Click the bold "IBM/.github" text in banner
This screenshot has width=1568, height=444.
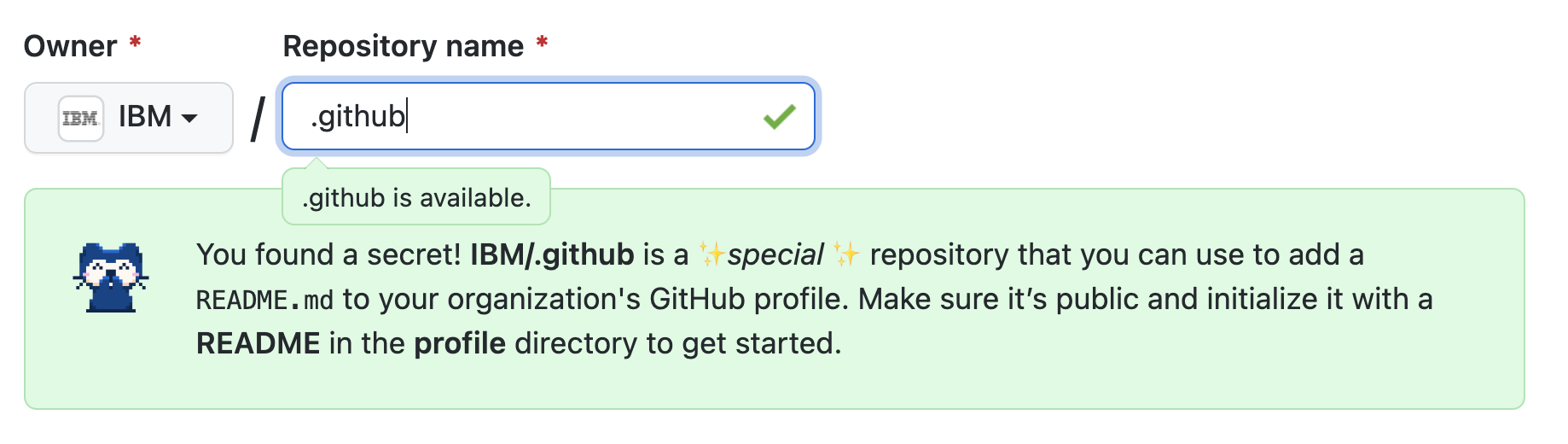tap(552, 254)
